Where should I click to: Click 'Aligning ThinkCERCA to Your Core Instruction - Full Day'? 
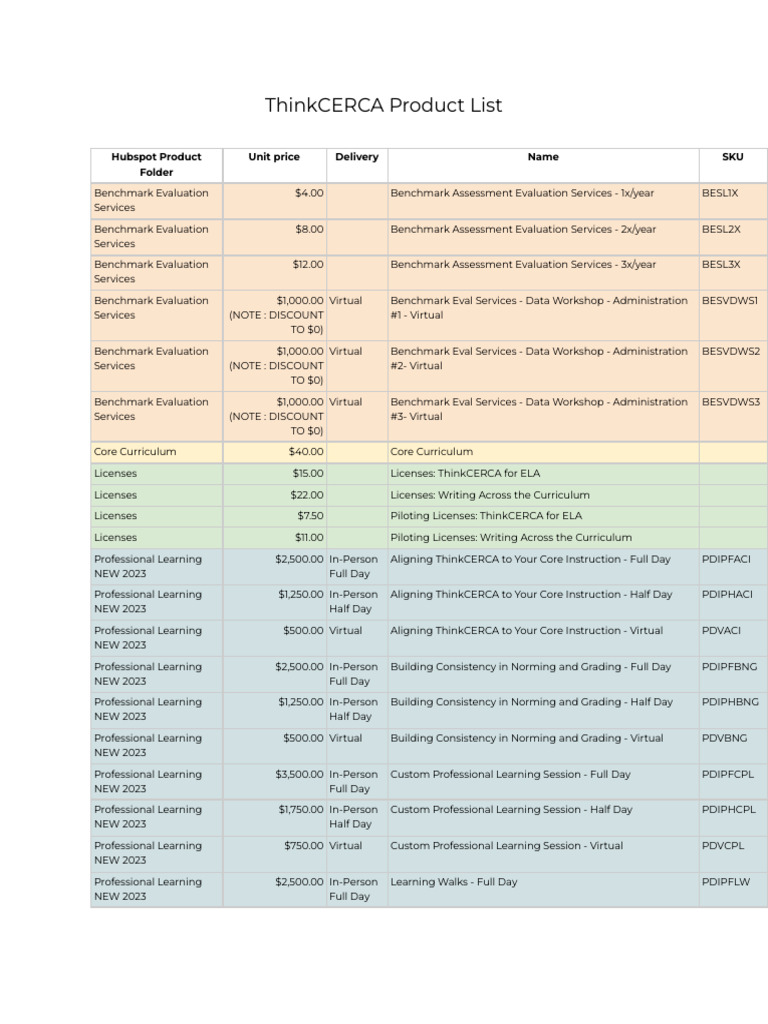(x=530, y=560)
